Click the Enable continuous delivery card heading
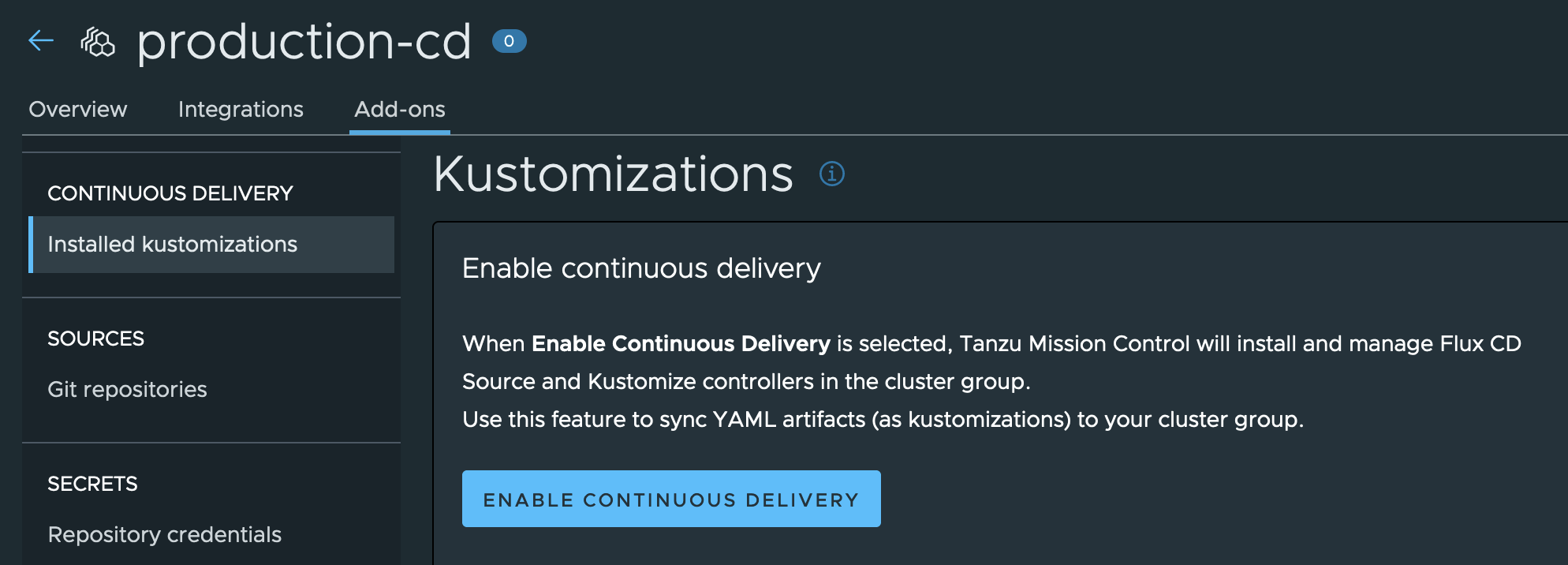The image size is (1568, 565). pyautogui.click(x=641, y=268)
